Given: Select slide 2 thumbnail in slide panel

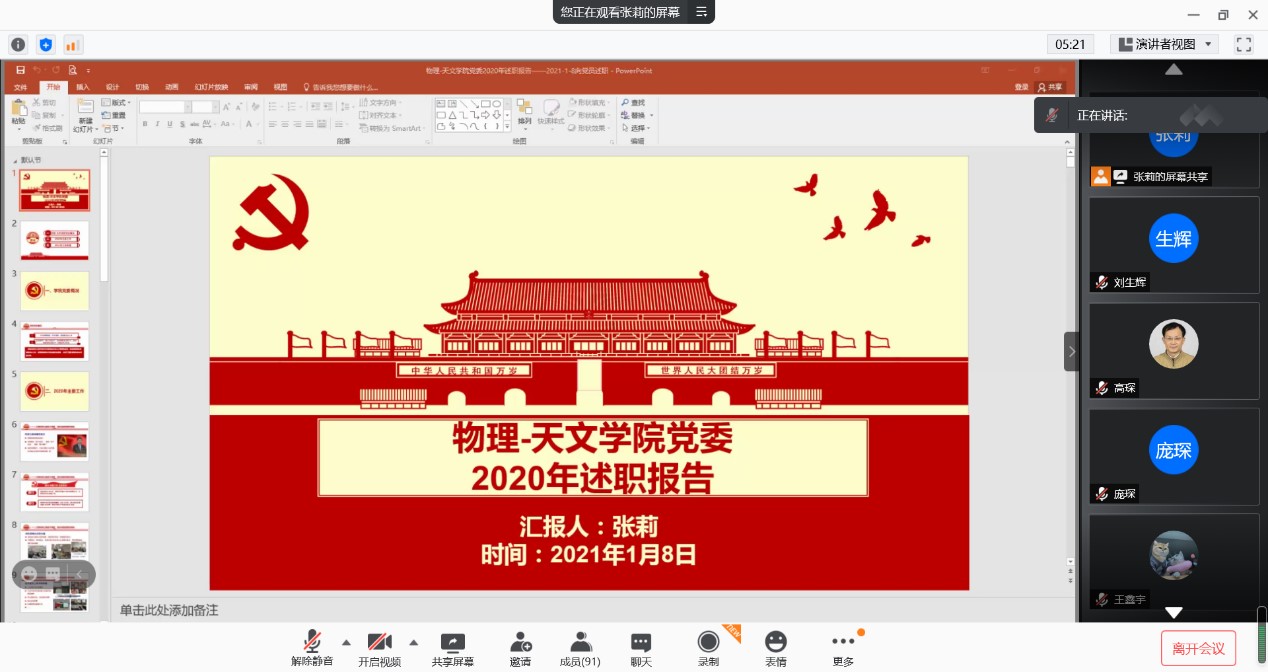Looking at the screenshot, I should coord(54,240).
